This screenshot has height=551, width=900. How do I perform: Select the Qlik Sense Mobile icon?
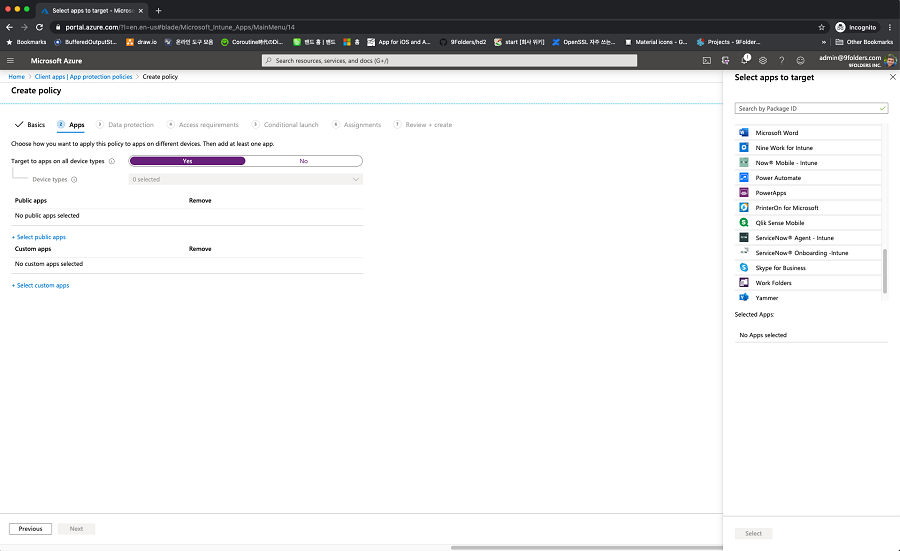pos(744,223)
